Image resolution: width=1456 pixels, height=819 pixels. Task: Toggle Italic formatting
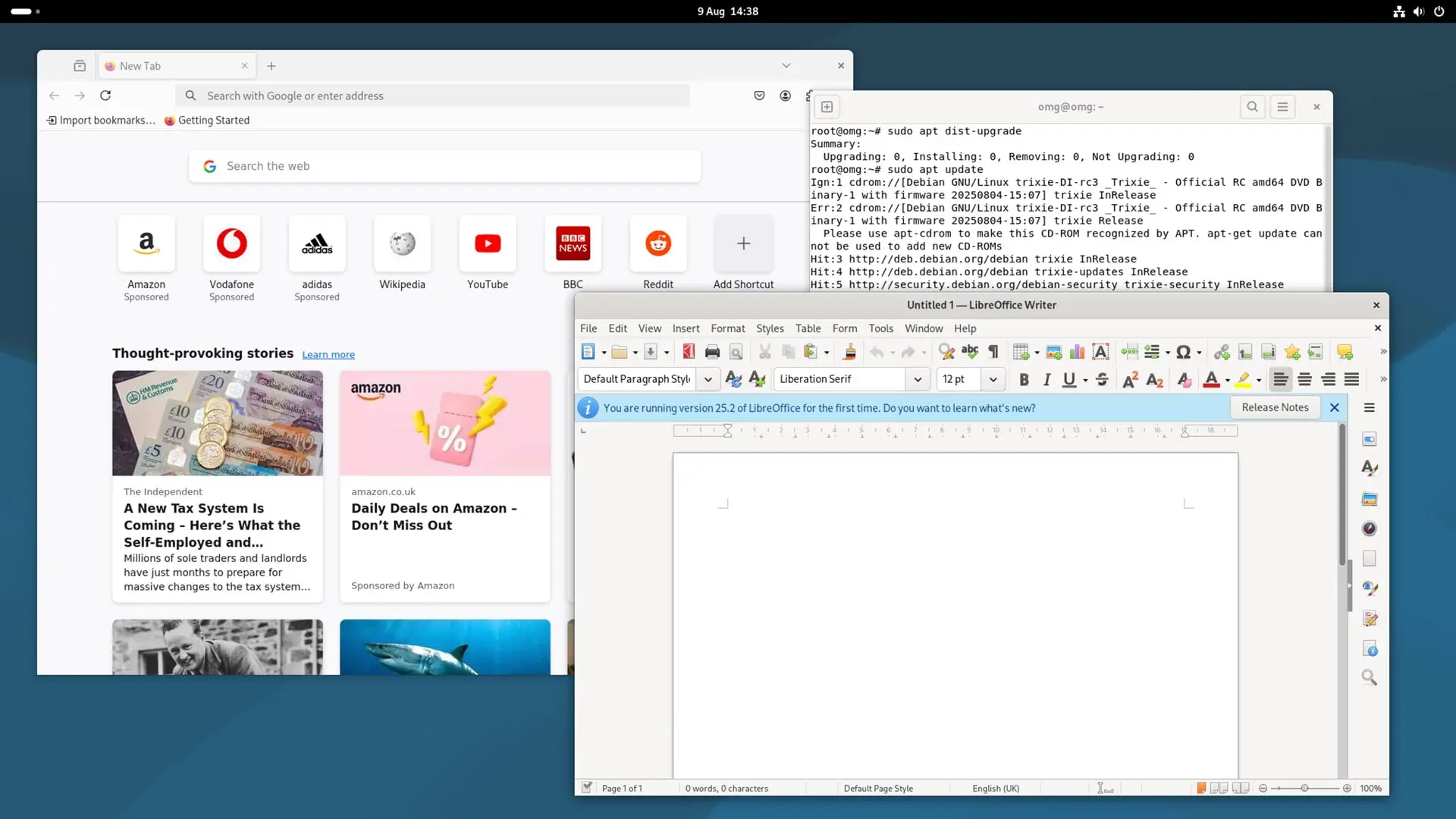(1046, 380)
